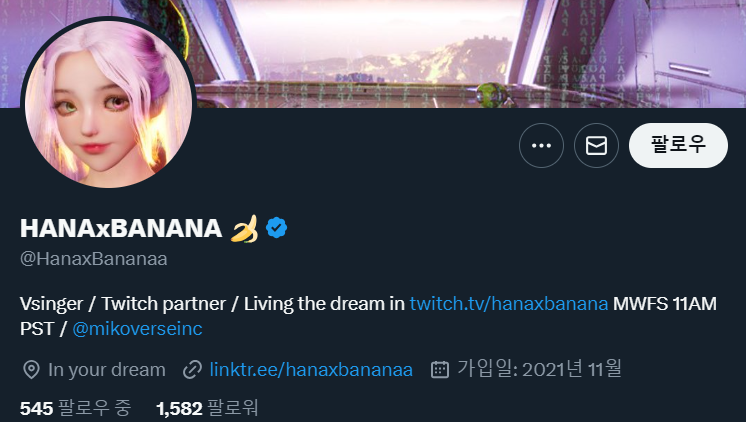Show the 1,582 팔로워 followers list
The image size is (746, 422).
click(x=207, y=408)
